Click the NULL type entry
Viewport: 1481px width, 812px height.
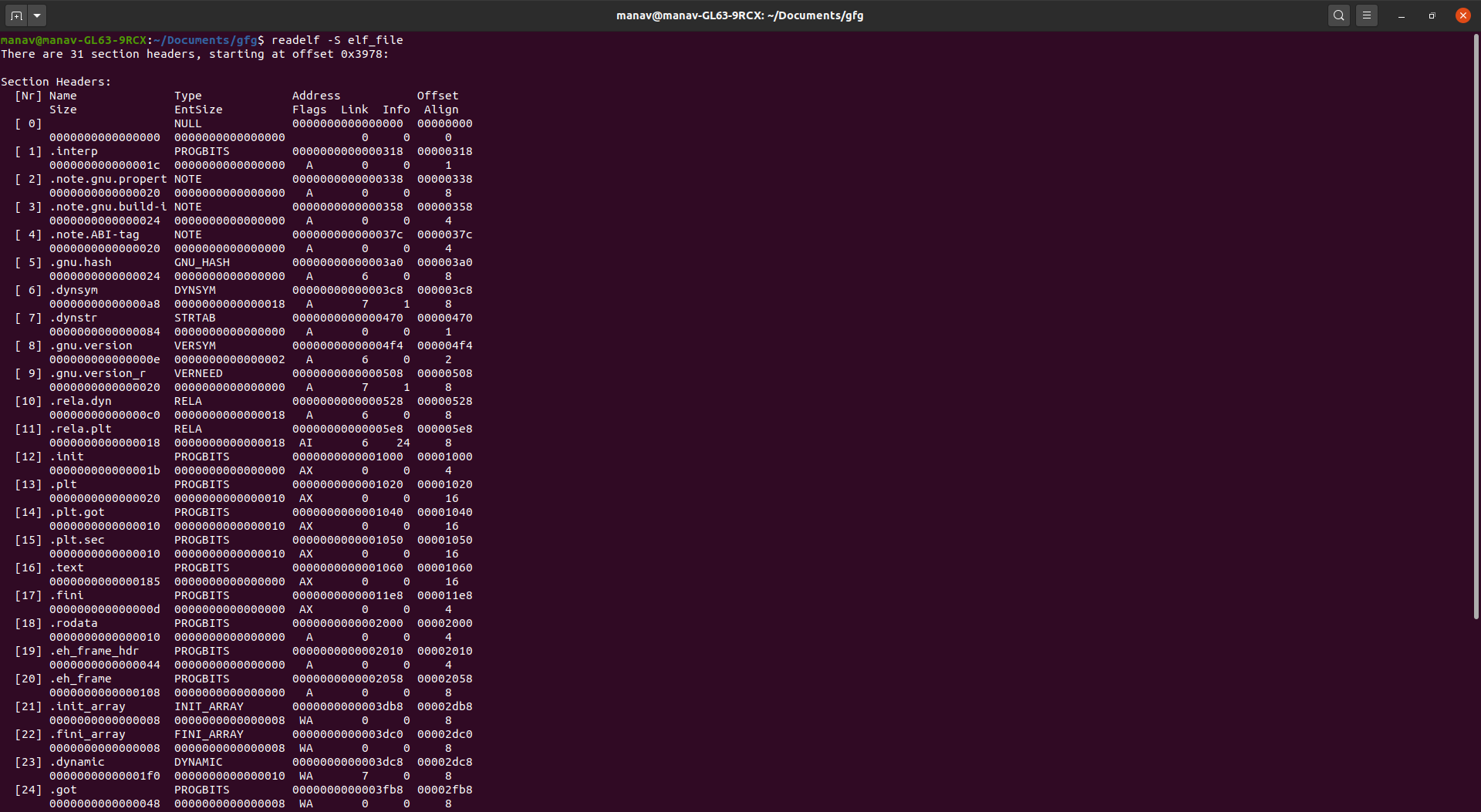click(x=188, y=123)
